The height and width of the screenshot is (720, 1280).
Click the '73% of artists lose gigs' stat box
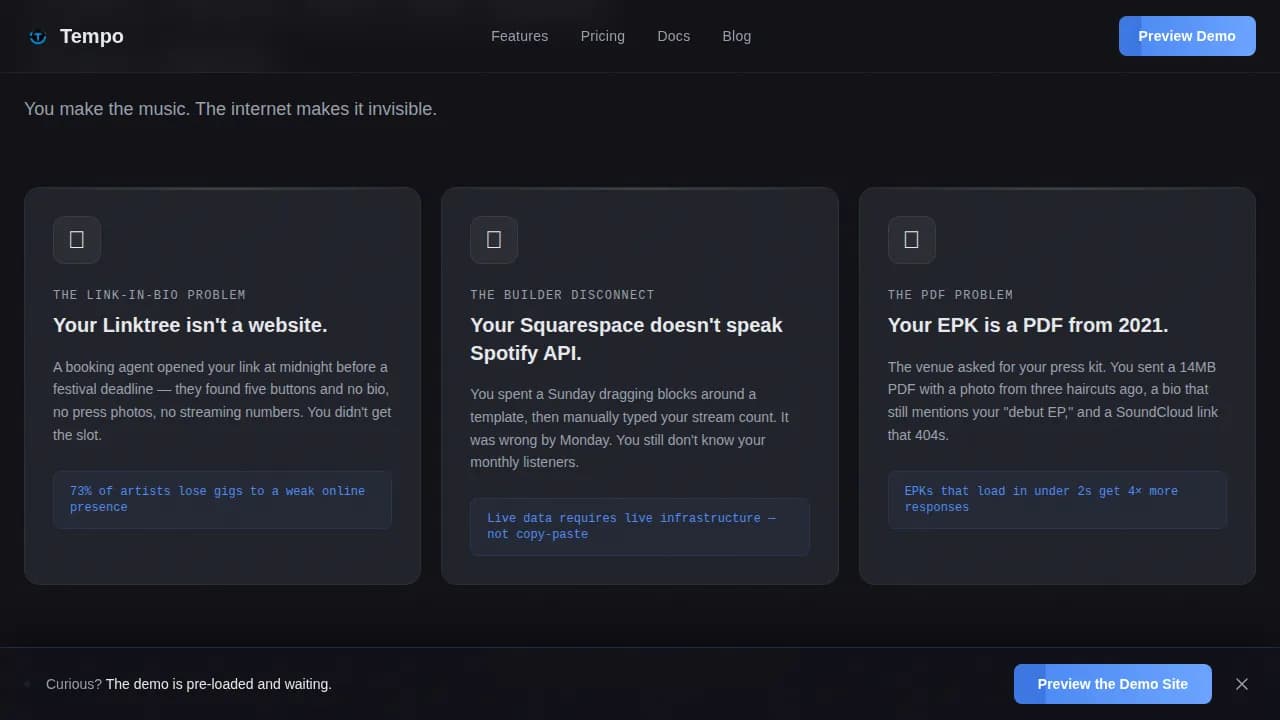click(x=222, y=500)
